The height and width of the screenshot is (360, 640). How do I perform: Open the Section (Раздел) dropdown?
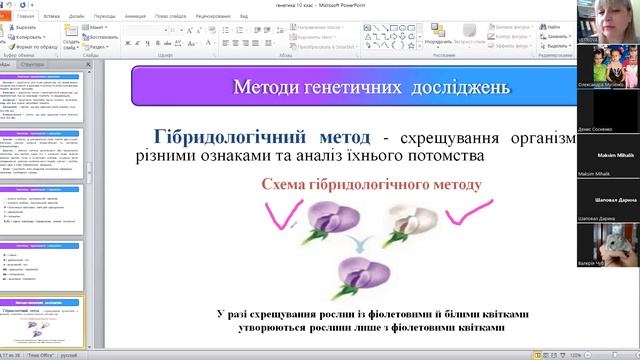click(x=96, y=47)
